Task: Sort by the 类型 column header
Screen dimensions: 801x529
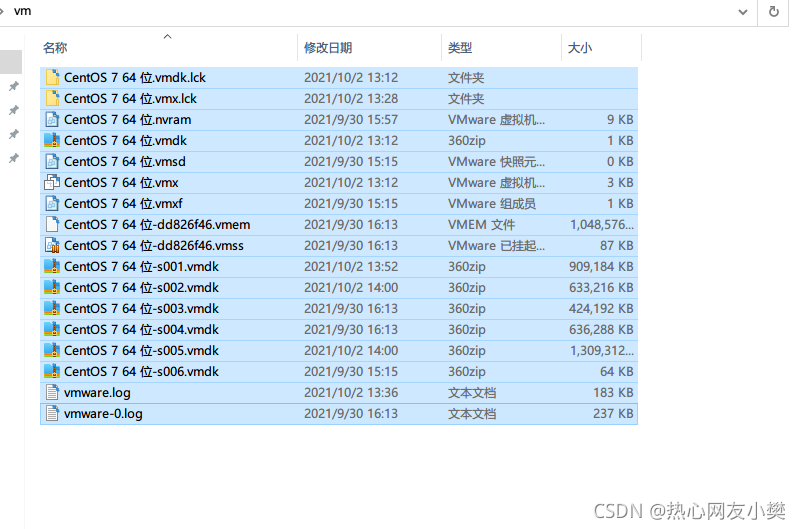Action: [x=460, y=48]
